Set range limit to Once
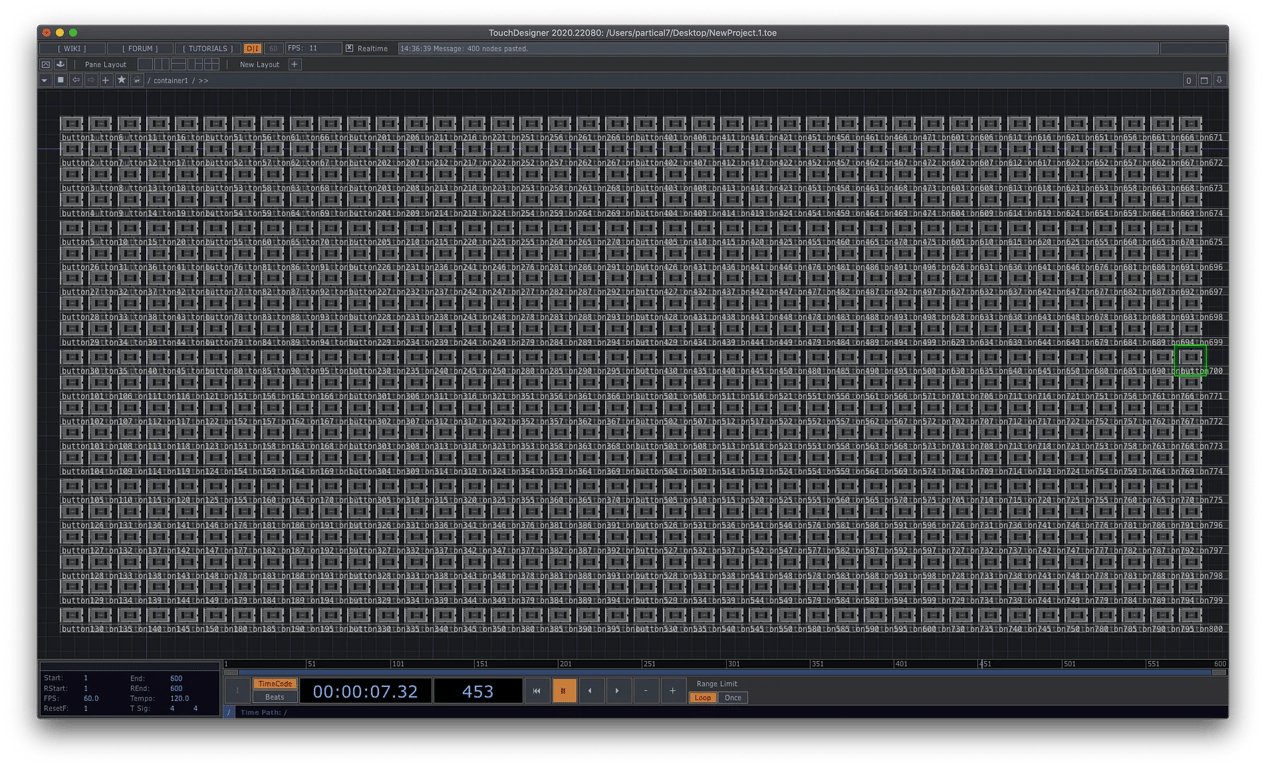Image resolution: width=1266 pixels, height=768 pixels. [x=733, y=698]
